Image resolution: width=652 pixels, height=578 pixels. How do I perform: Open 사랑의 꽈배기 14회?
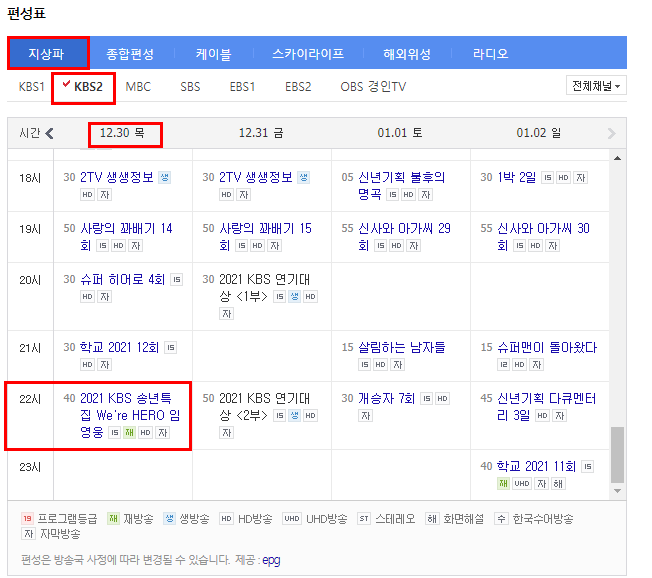pos(126,237)
